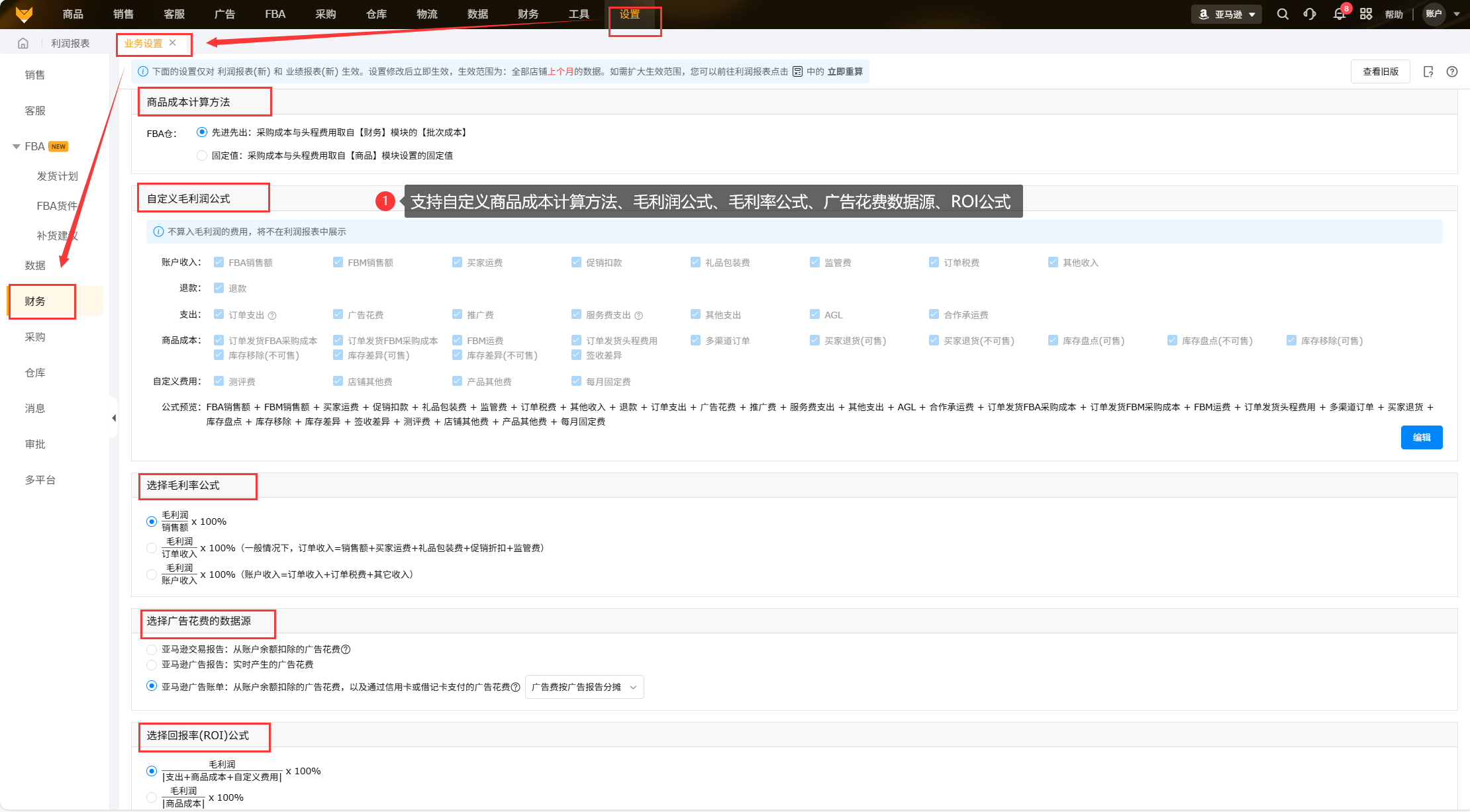Screen dimensions: 1470x812
Task: Open the 亚马逊 platform selector dropdown
Action: click(1227, 14)
